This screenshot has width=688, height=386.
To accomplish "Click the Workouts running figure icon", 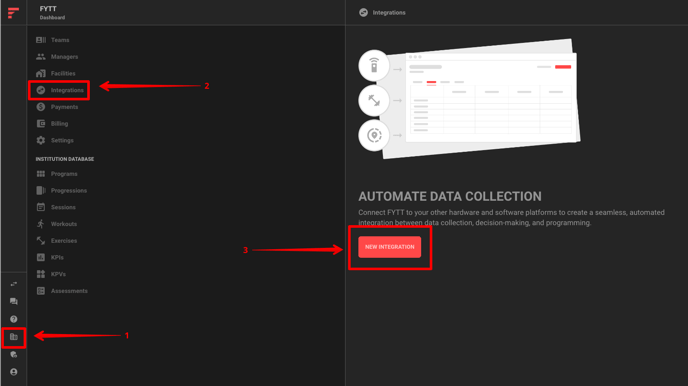I will 41,224.
